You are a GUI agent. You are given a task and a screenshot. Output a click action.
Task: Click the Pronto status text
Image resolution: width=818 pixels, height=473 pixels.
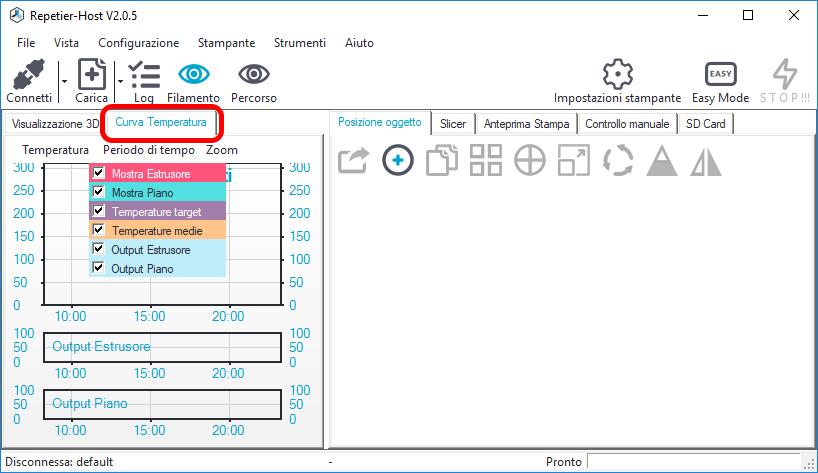563,462
